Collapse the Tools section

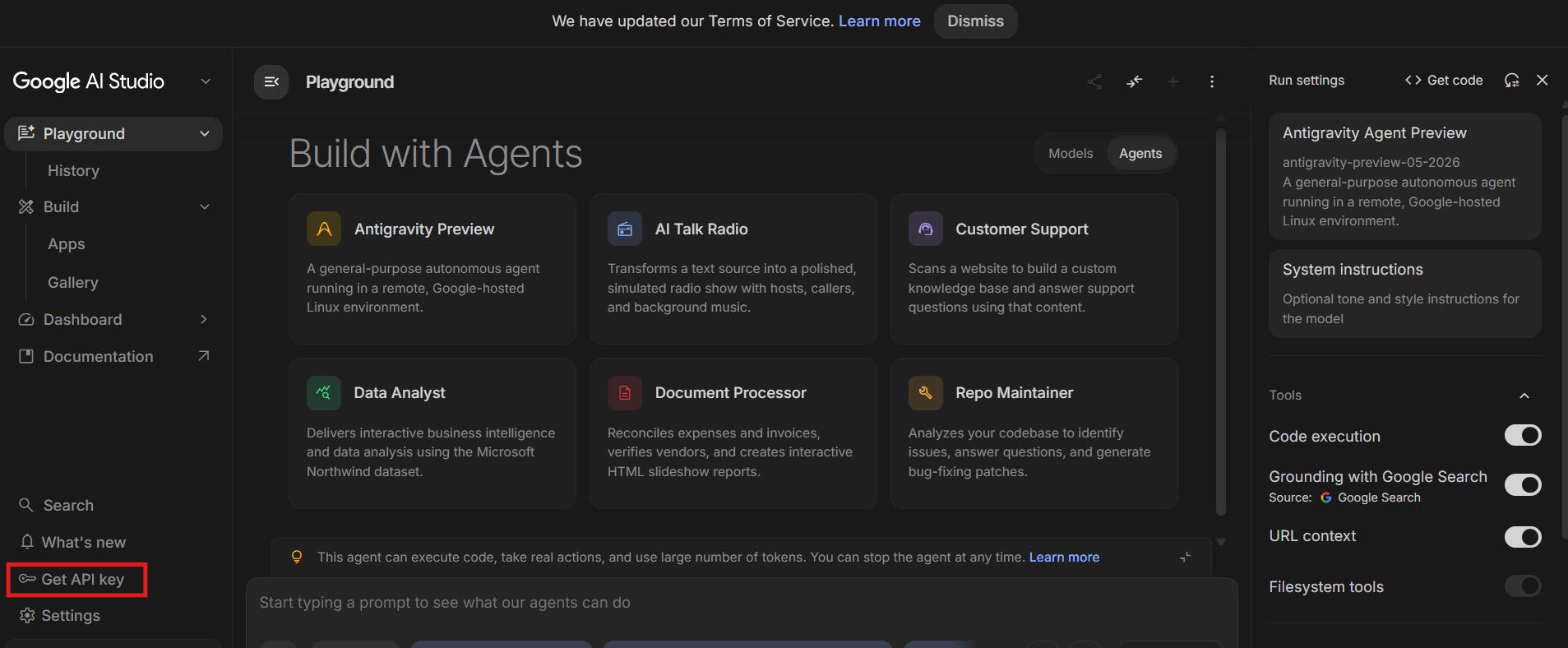point(1524,396)
